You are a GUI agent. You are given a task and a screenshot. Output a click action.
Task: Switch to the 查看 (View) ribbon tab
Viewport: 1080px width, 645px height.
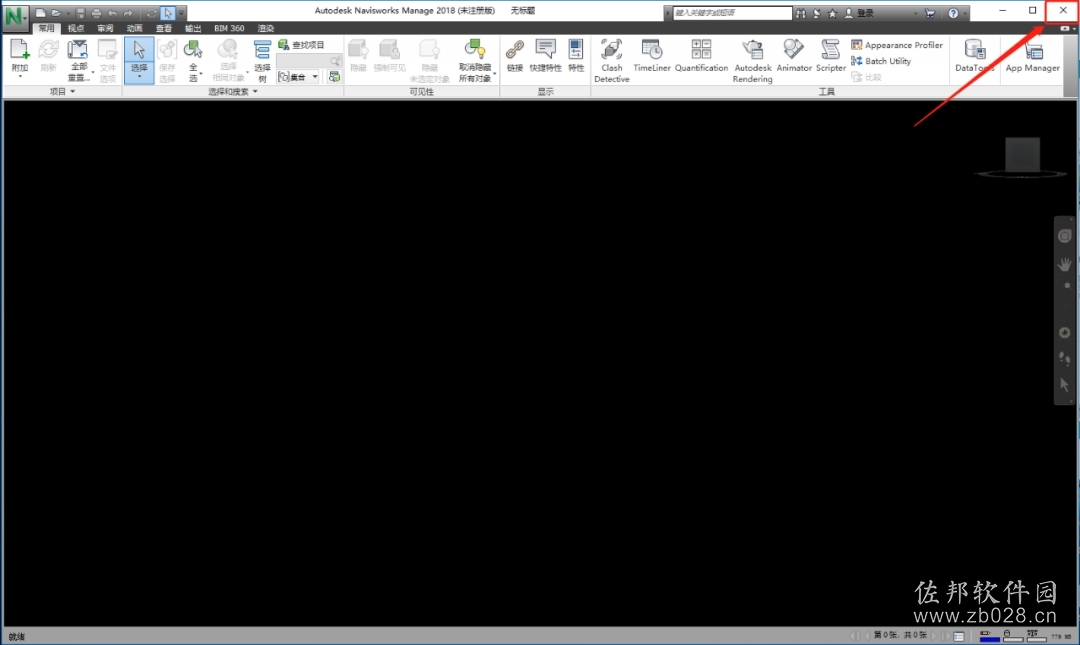pyautogui.click(x=164, y=28)
